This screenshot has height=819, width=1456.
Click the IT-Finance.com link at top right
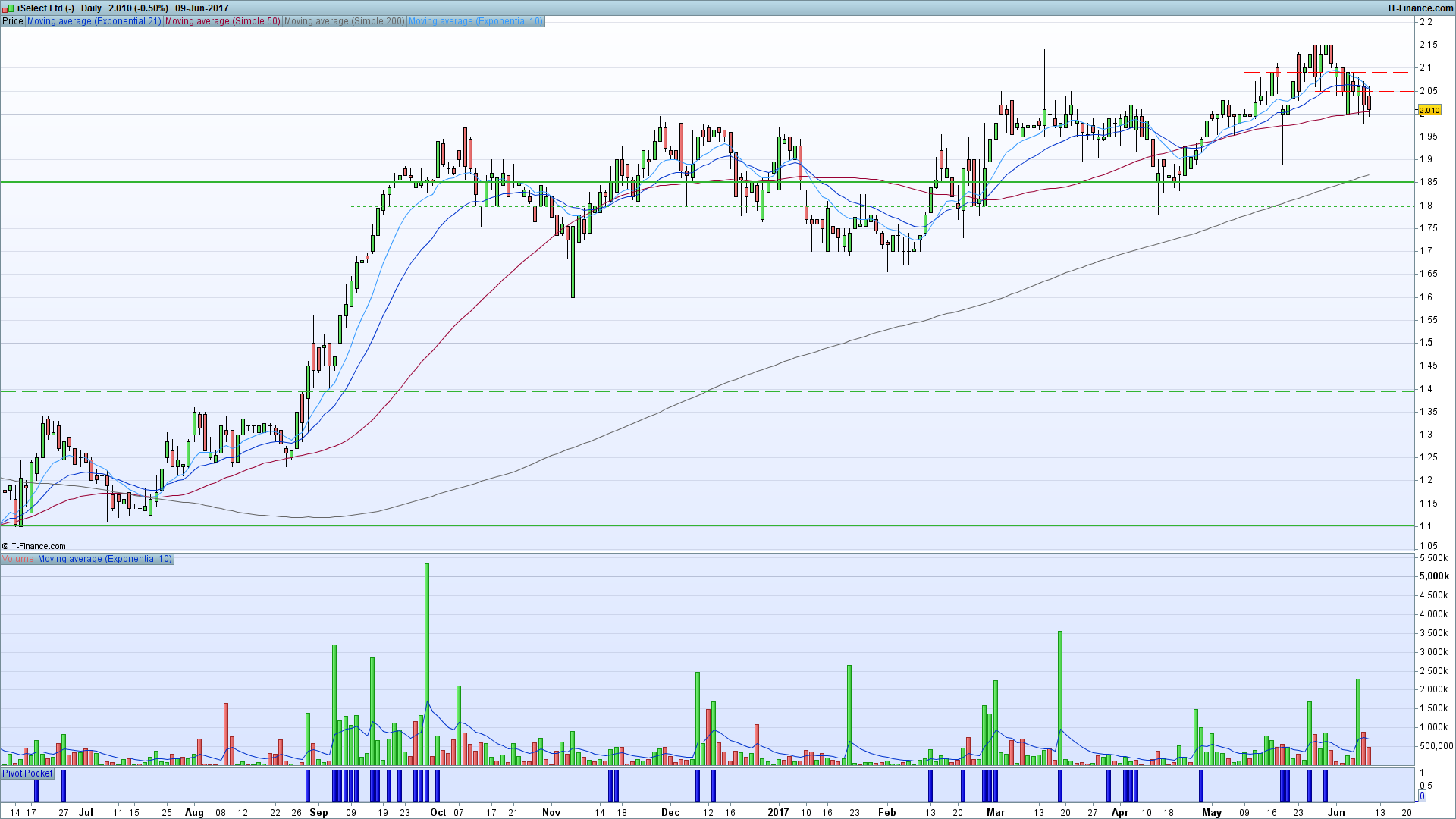(1420, 8)
